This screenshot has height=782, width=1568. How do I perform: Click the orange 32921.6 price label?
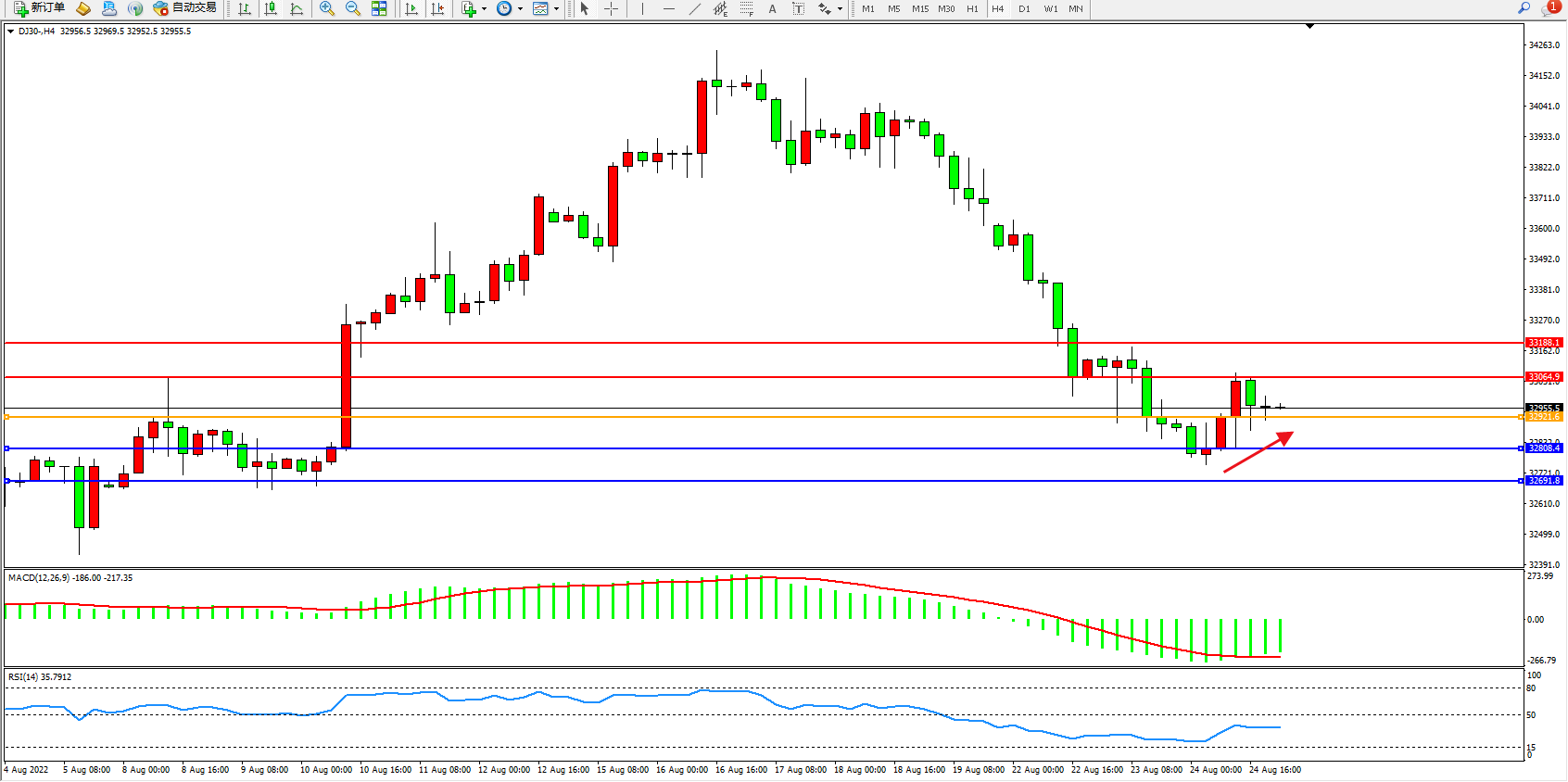pyautogui.click(x=1543, y=417)
